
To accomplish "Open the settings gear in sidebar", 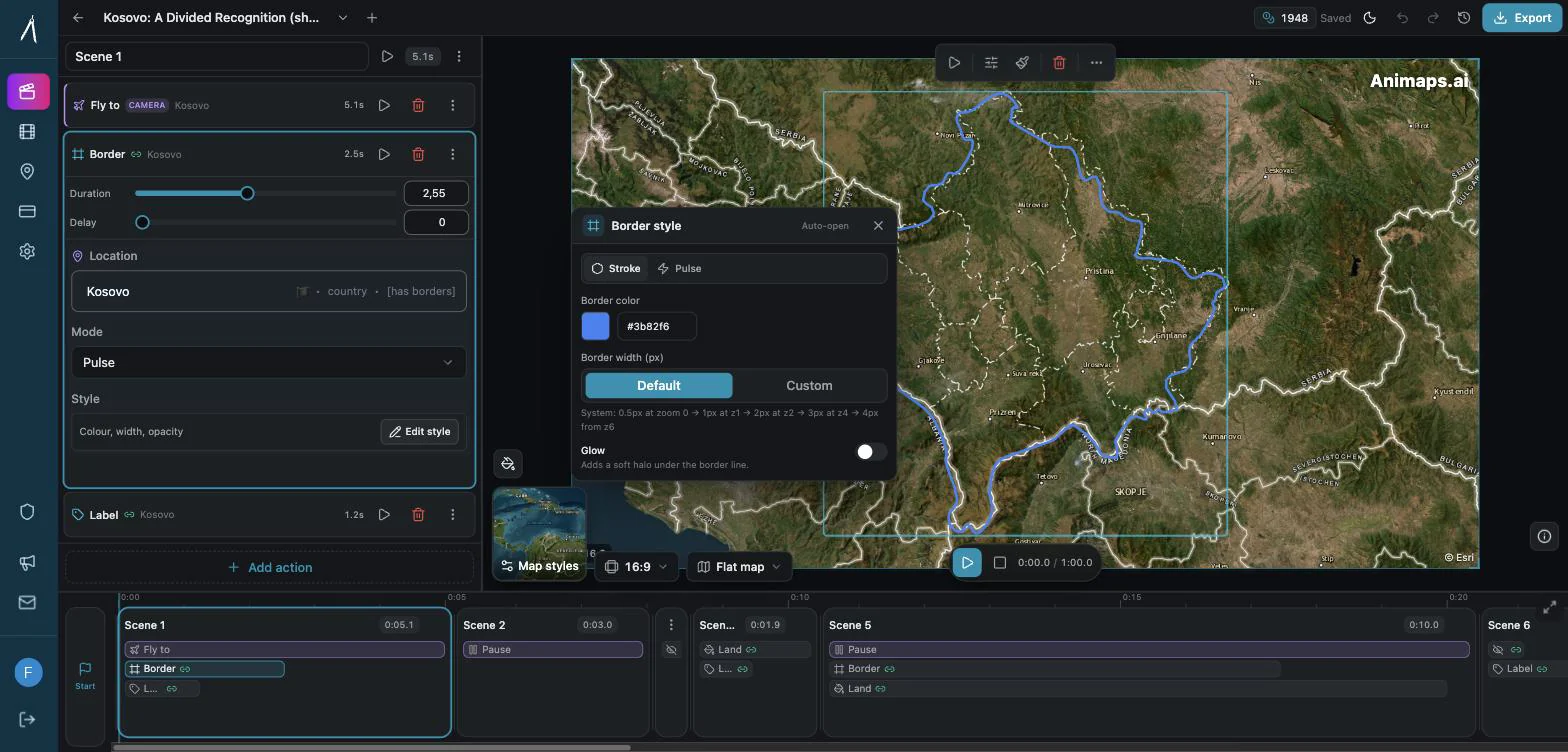I will click(28, 251).
